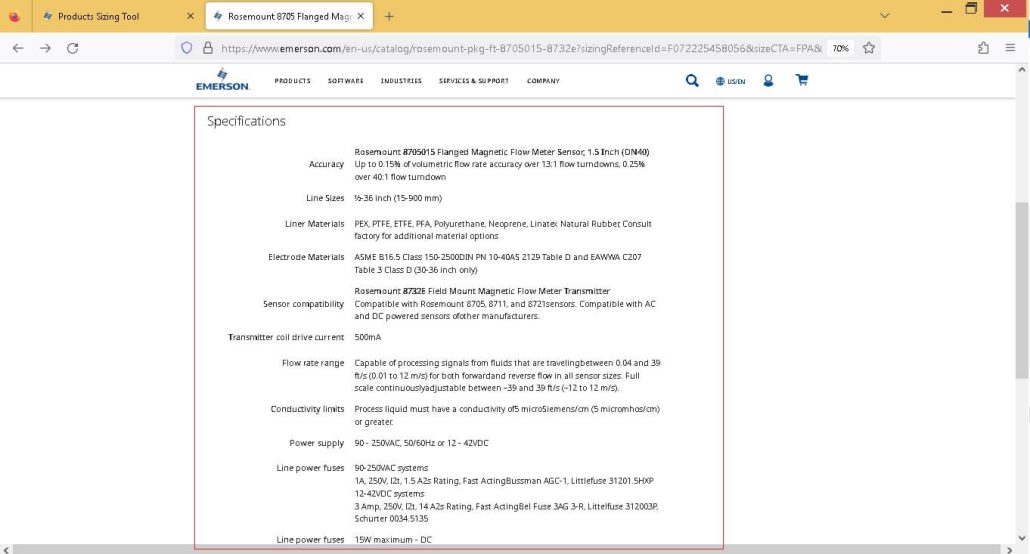Open the Products menu

point(292,81)
